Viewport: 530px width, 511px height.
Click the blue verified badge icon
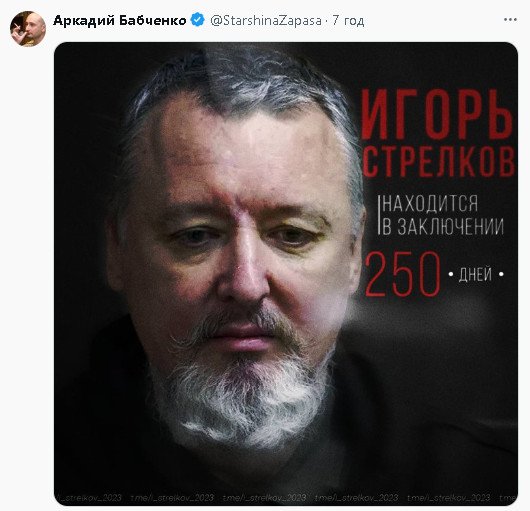tap(197, 20)
